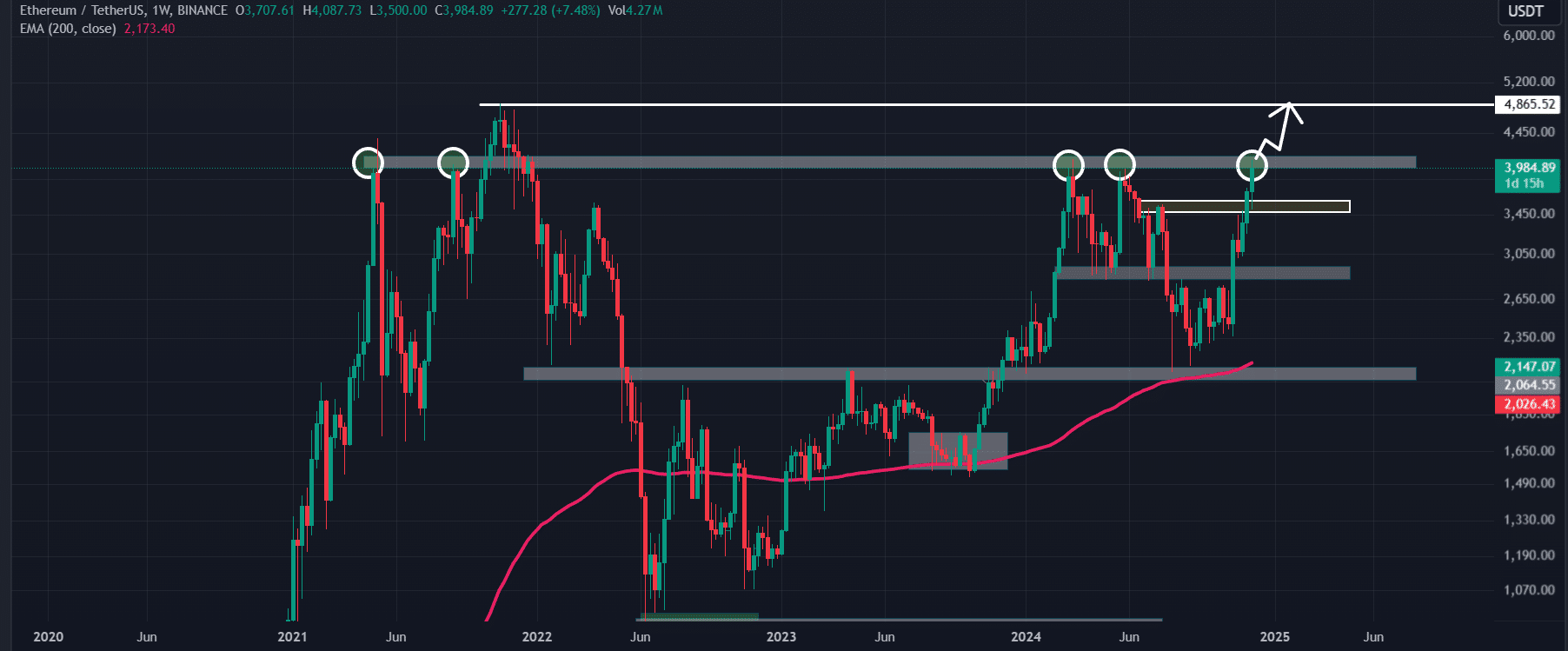Screen dimensions: 1568x651
Task: Click the red 2,026.43 price label
Action: click(1527, 404)
